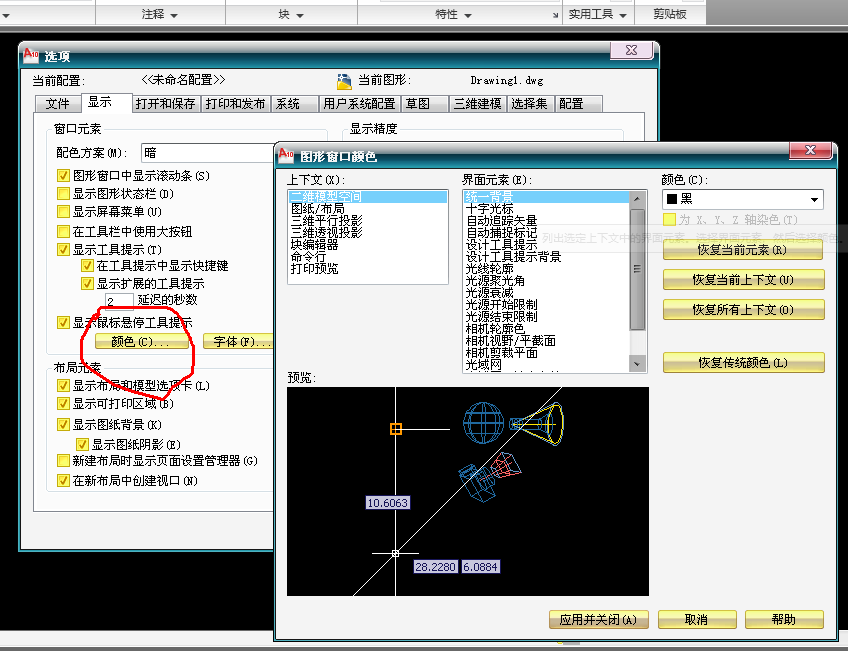Click the 图形窗口颜色 dialog AutoCAD icon
This screenshot has height=651, width=848.
[286, 155]
